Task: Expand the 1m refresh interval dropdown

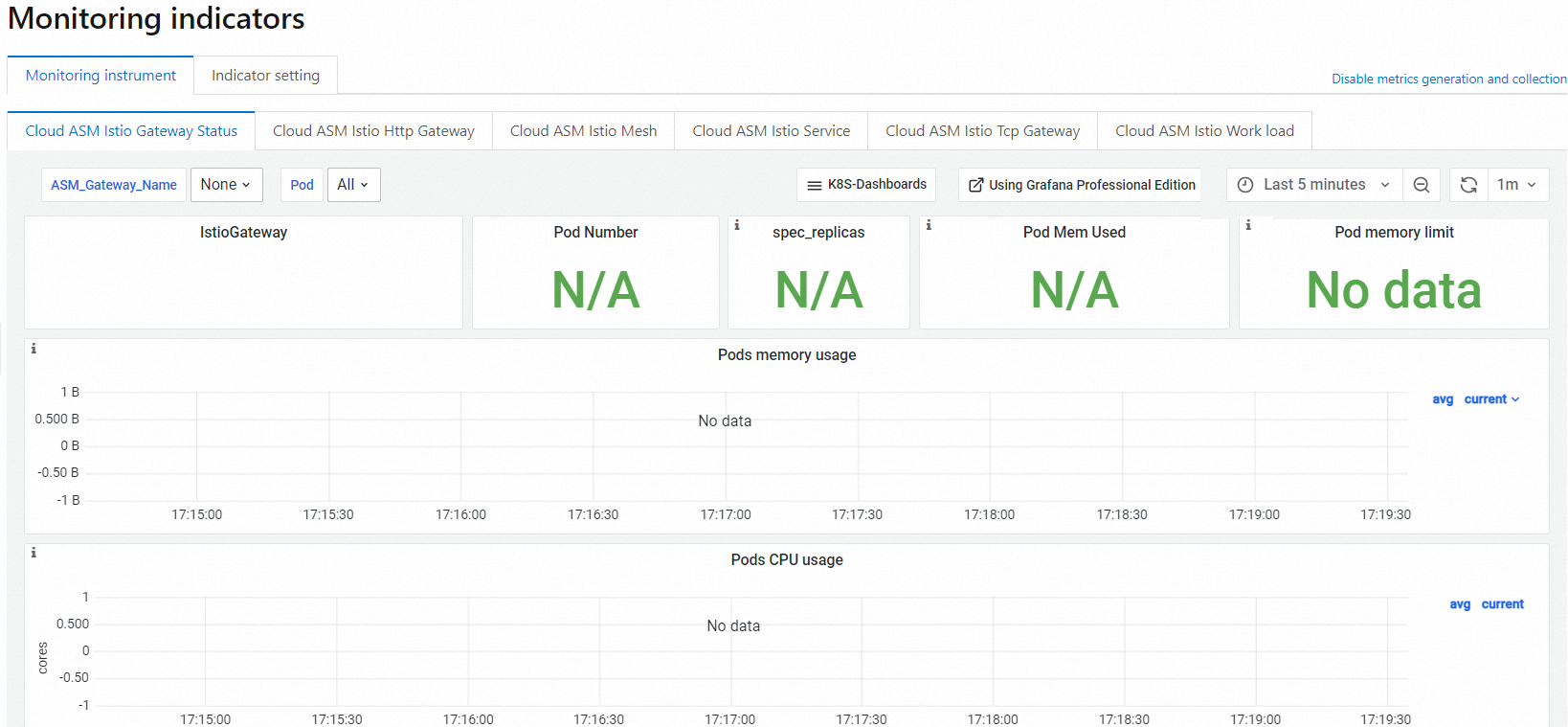Action: 1517,185
